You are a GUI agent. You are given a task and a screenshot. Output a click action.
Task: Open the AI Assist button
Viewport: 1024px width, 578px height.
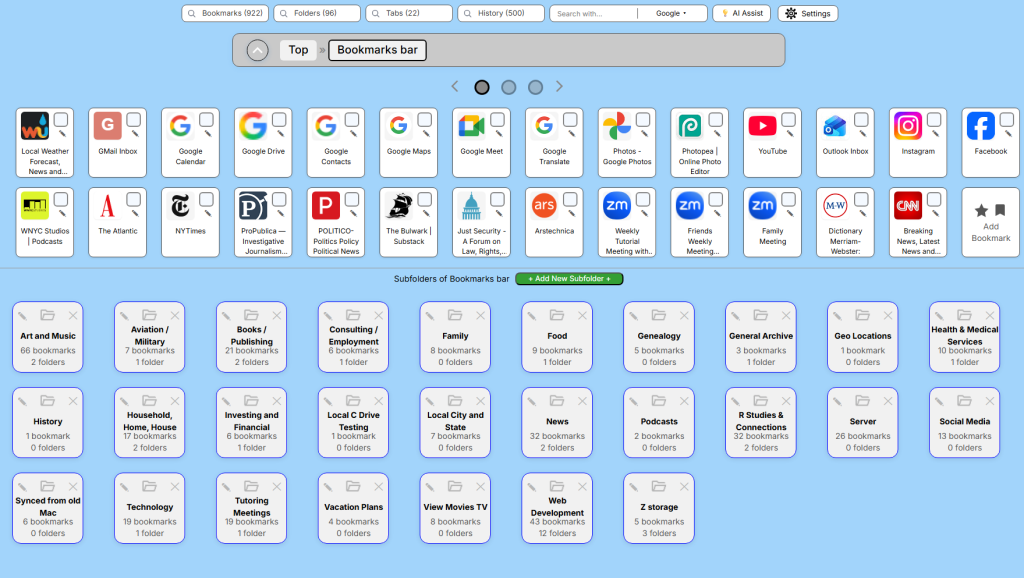[741, 14]
